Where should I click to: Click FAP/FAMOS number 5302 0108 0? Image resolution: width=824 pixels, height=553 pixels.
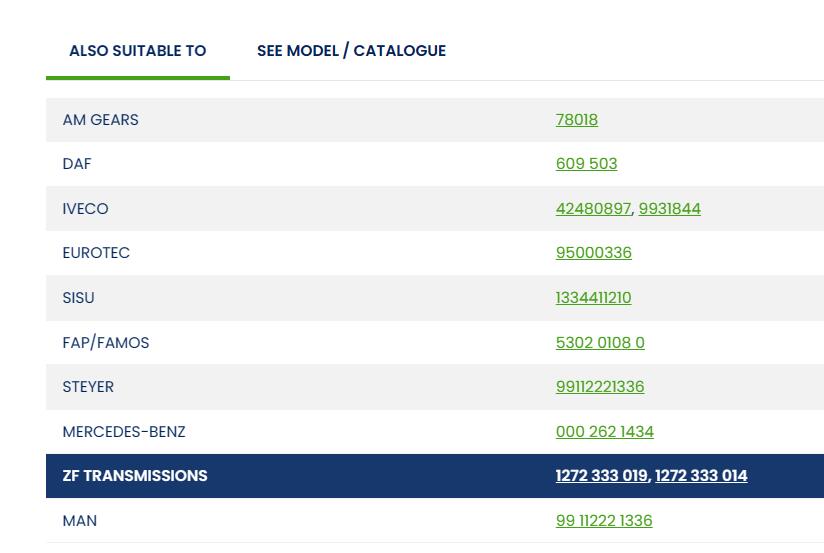pyautogui.click(x=600, y=343)
